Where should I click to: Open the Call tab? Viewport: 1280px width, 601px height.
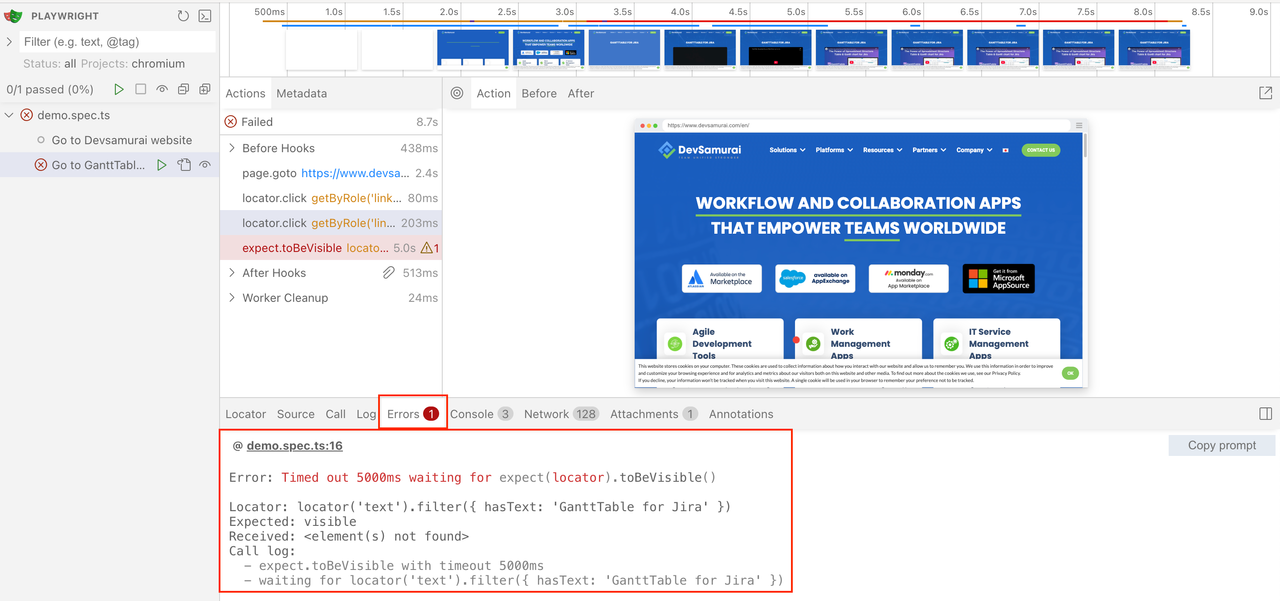(336, 414)
